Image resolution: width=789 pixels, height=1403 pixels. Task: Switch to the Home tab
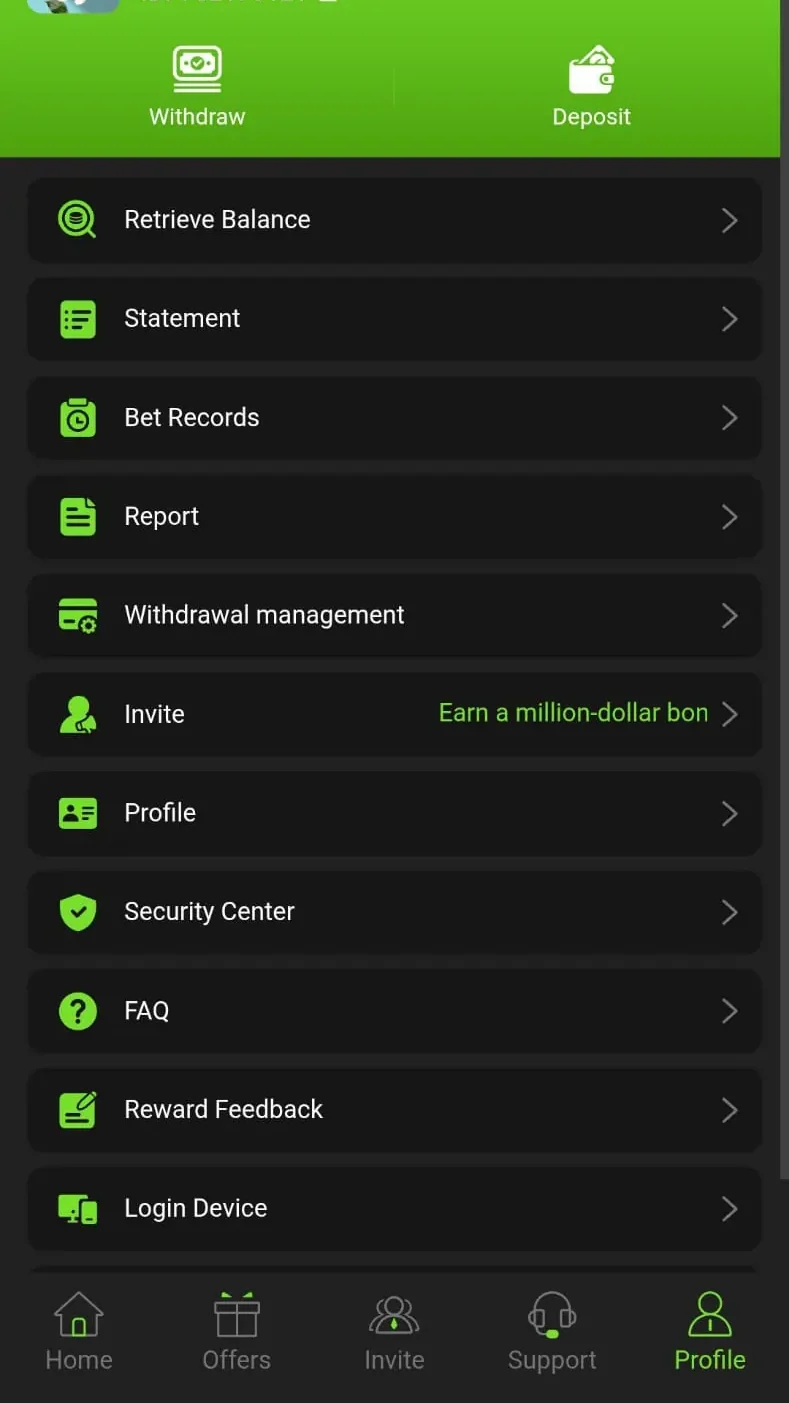click(79, 1332)
